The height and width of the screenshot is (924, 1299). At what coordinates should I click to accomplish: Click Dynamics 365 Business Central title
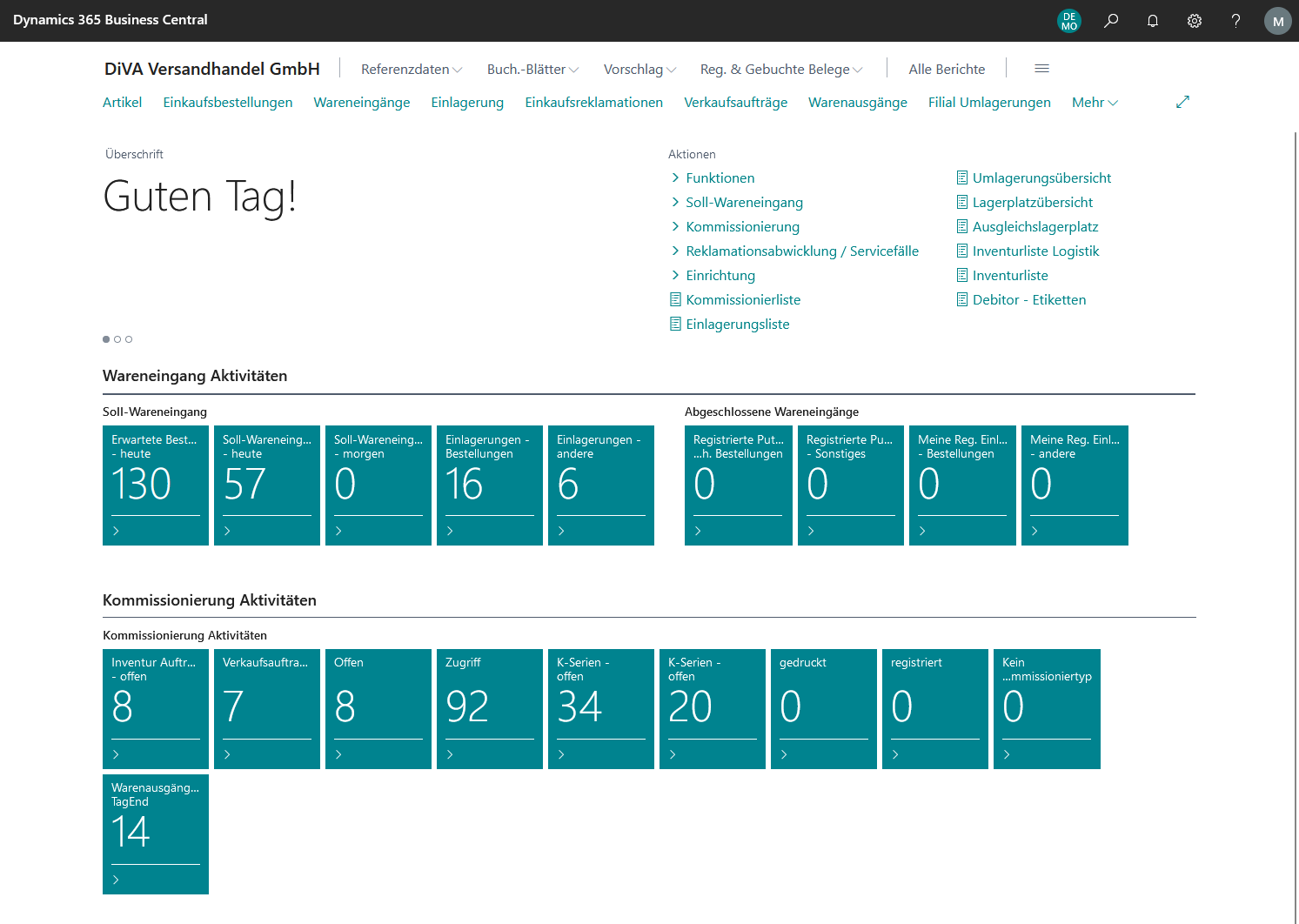click(x=110, y=20)
